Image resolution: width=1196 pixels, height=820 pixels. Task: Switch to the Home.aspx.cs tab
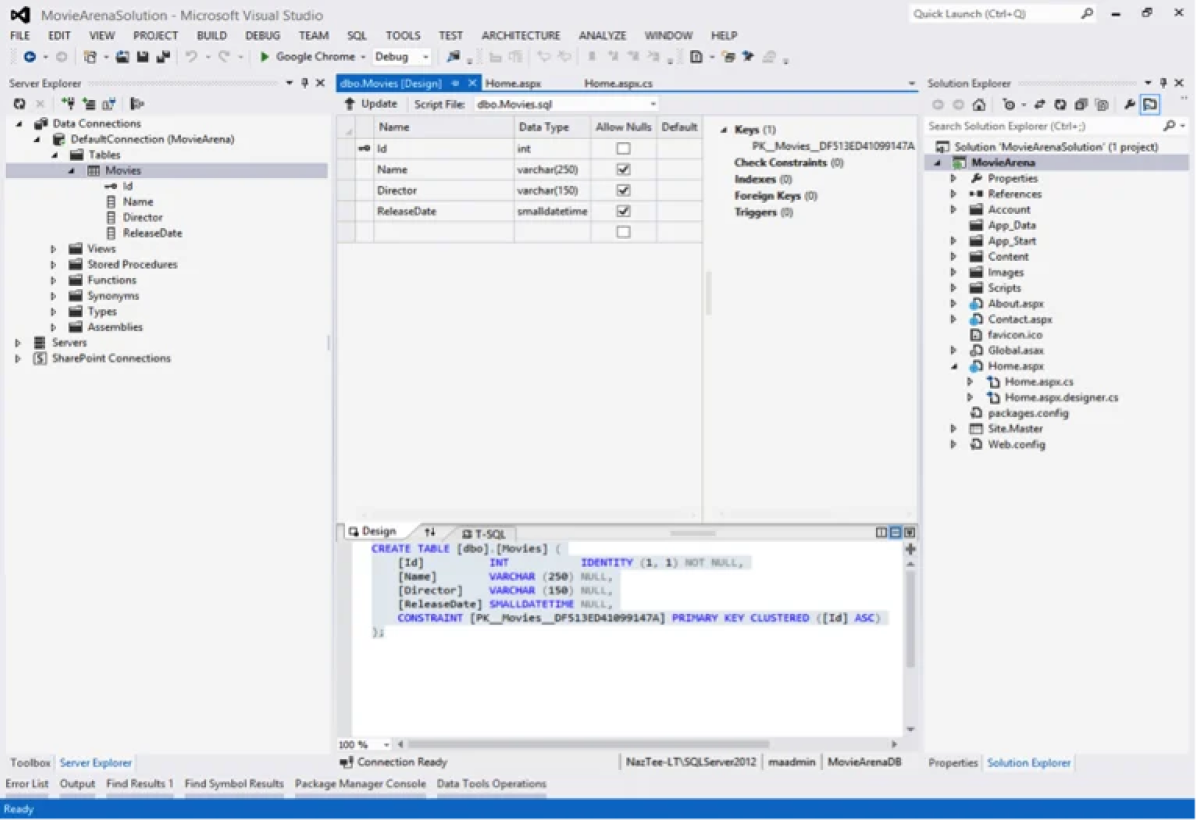(x=618, y=83)
